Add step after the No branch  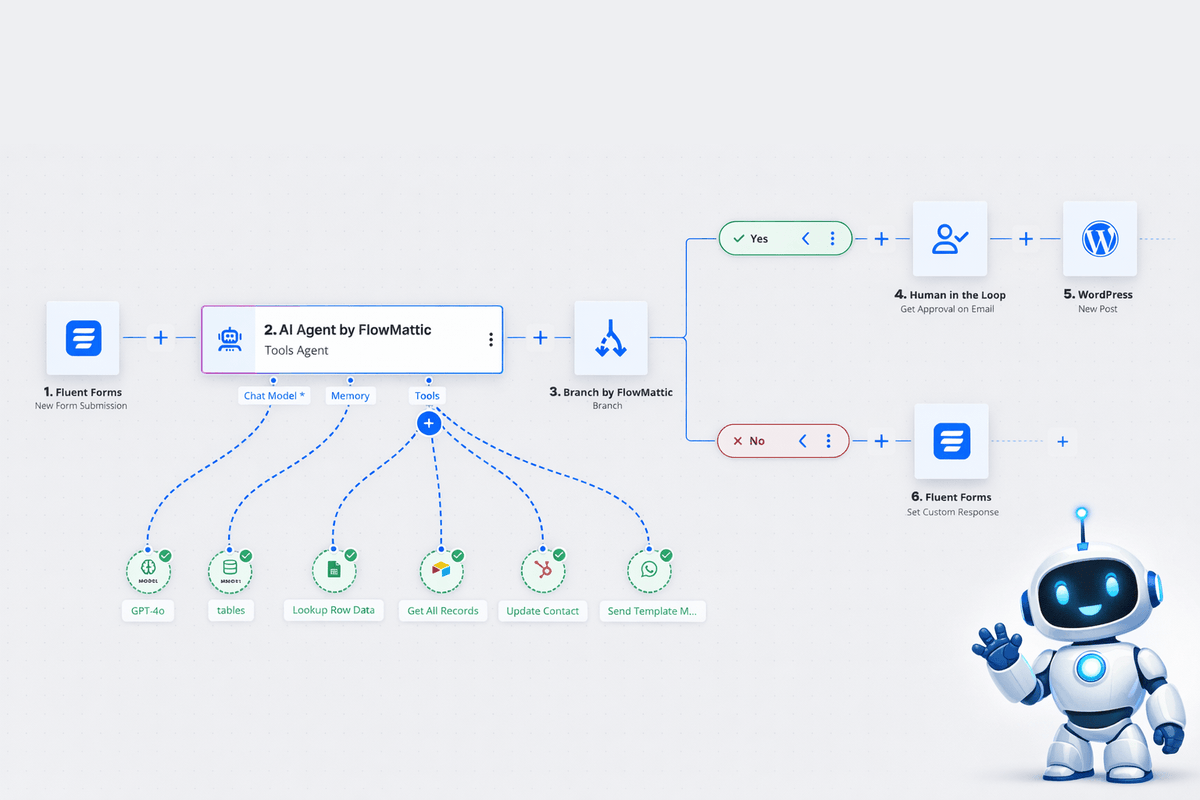pos(881,441)
